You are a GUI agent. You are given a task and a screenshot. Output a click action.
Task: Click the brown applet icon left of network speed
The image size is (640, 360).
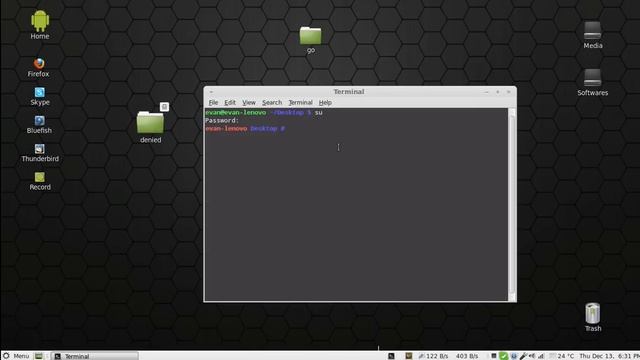pos(409,356)
